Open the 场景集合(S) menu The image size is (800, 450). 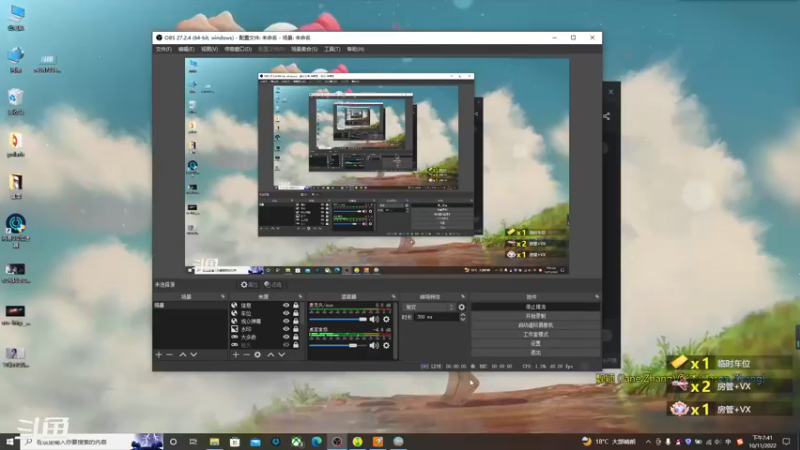point(304,49)
